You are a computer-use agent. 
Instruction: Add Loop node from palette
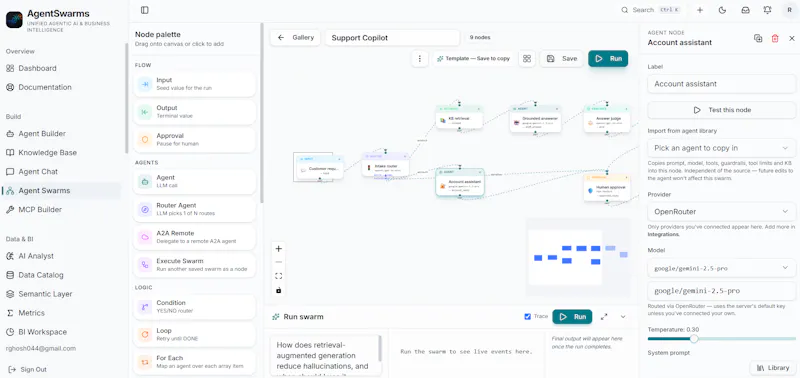click(x=194, y=334)
